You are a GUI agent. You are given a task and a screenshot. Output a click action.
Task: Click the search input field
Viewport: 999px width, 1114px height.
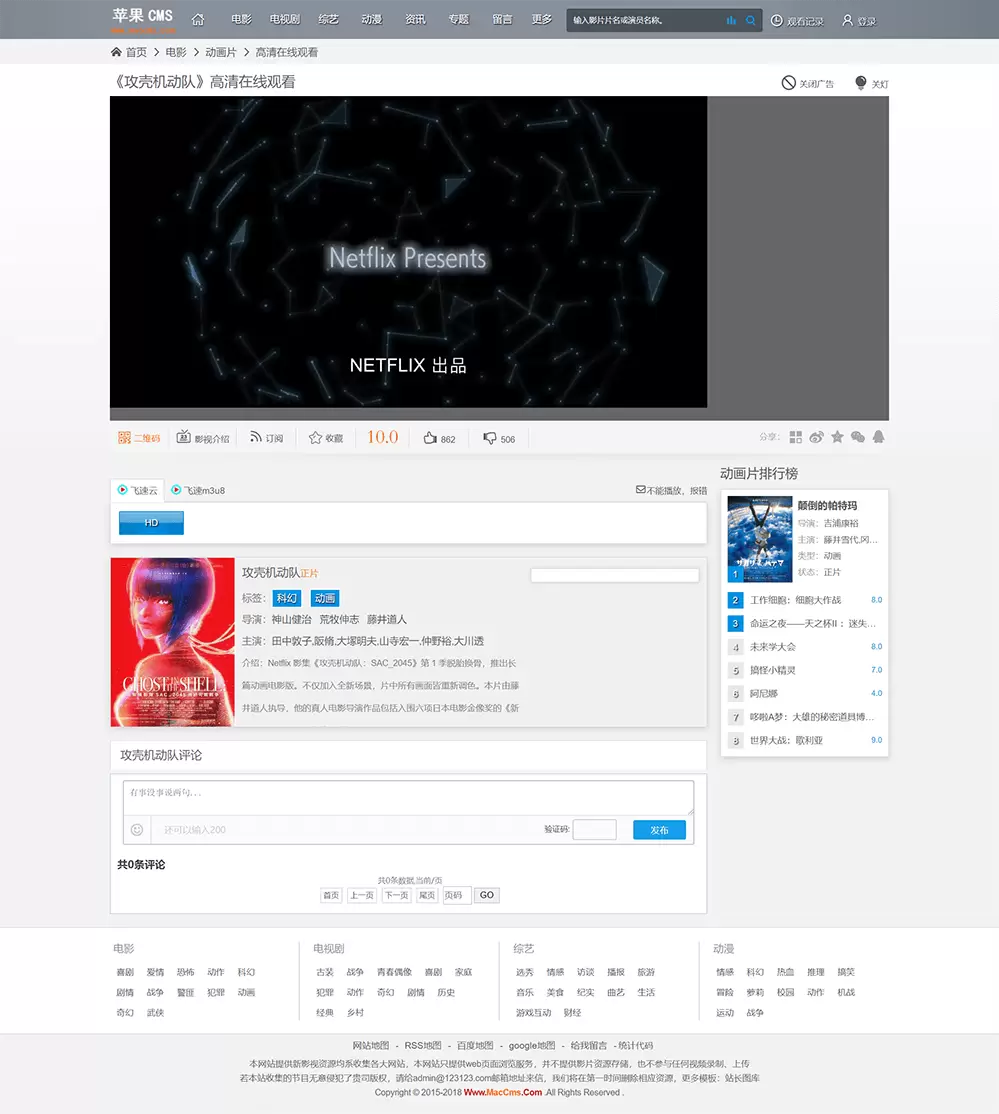coord(645,21)
